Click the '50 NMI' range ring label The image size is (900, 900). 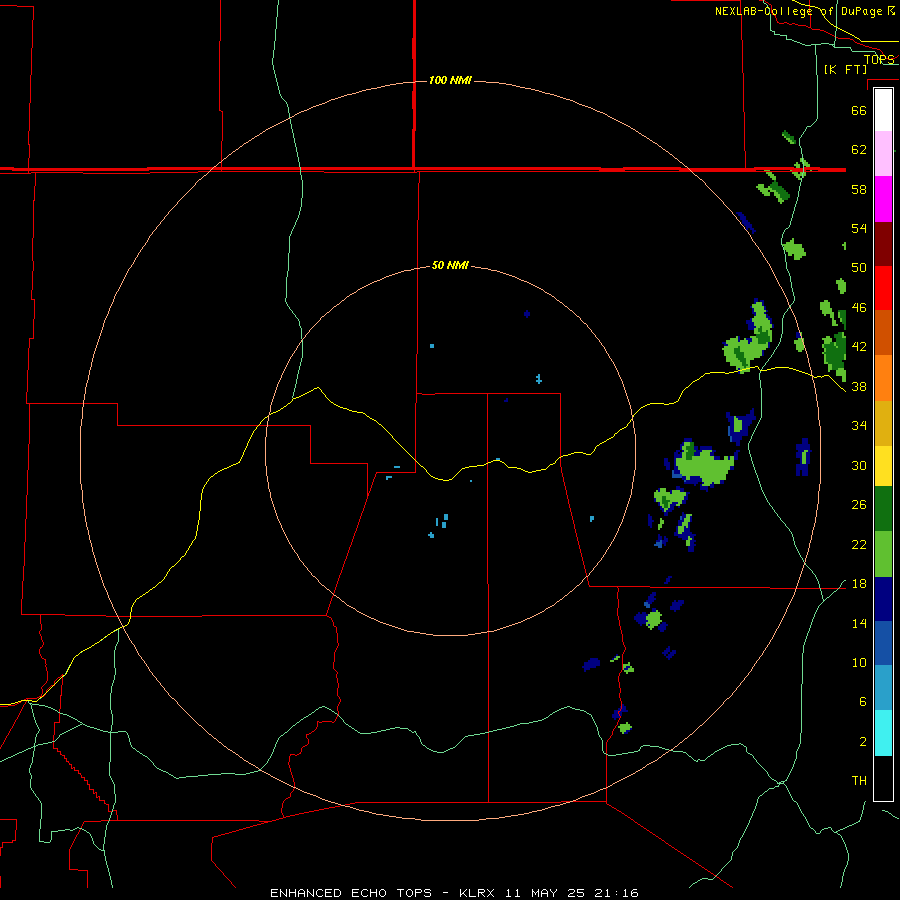click(450, 265)
